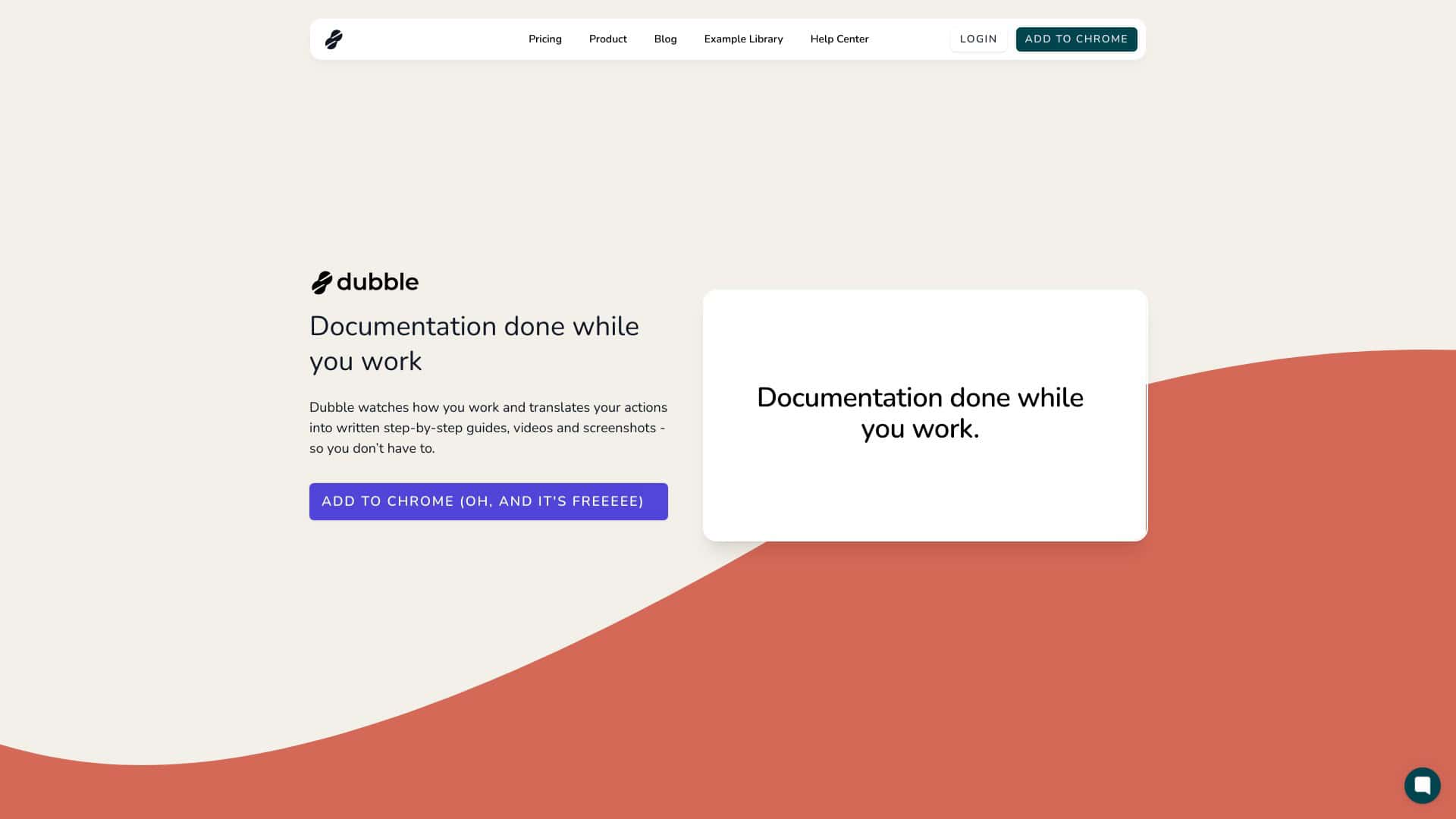Viewport: 1456px width, 819px height.
Task: Click the navbar home logo to reload homepage
Action: pos(334,39)
